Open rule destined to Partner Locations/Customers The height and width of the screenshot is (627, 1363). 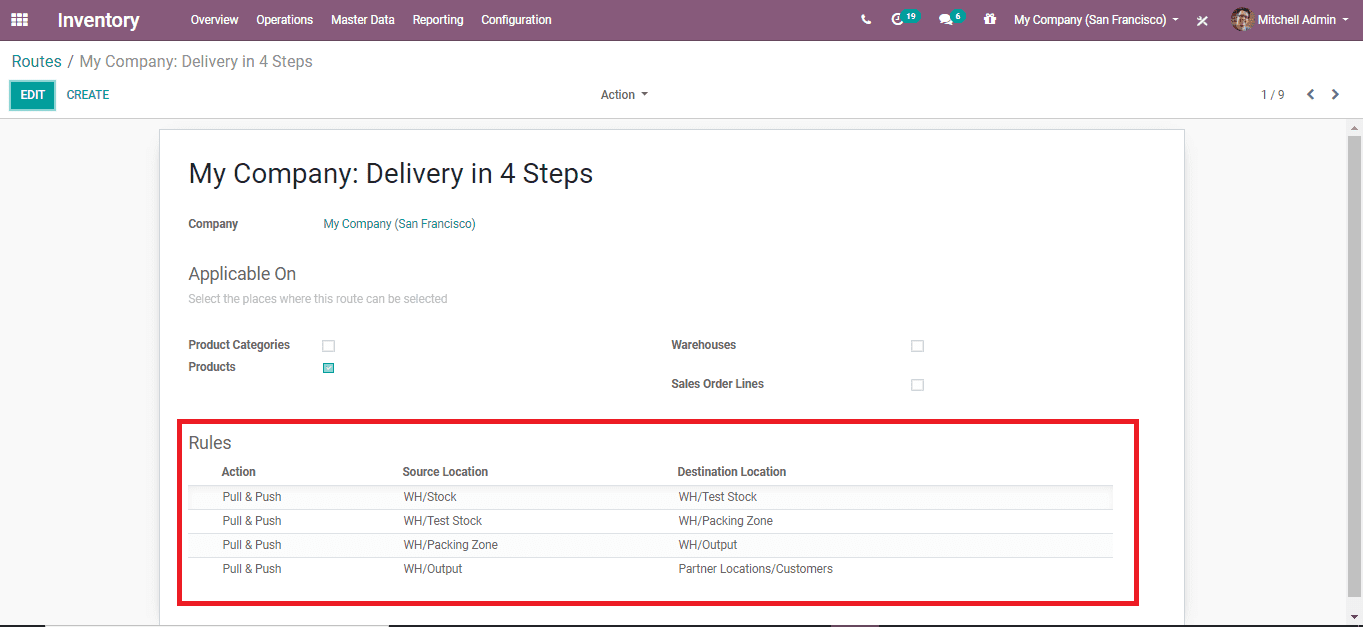(x=650, y=569)
